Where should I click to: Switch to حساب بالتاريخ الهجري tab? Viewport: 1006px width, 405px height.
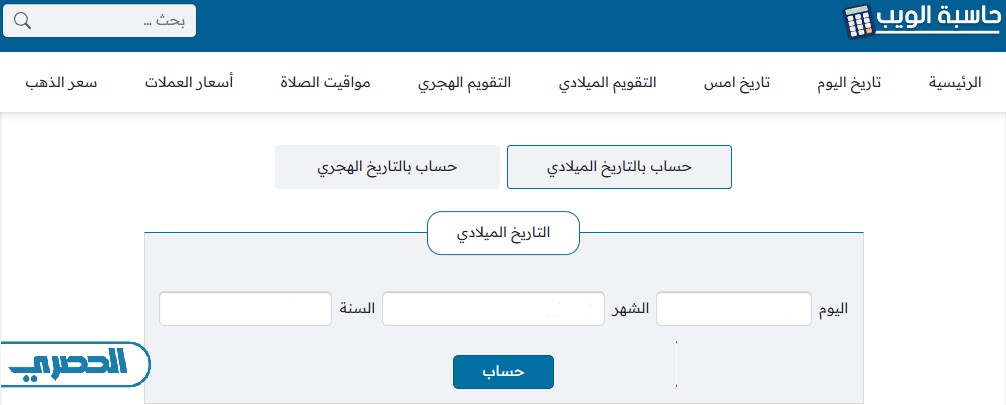pyautogui.click(x=387, y=167)
